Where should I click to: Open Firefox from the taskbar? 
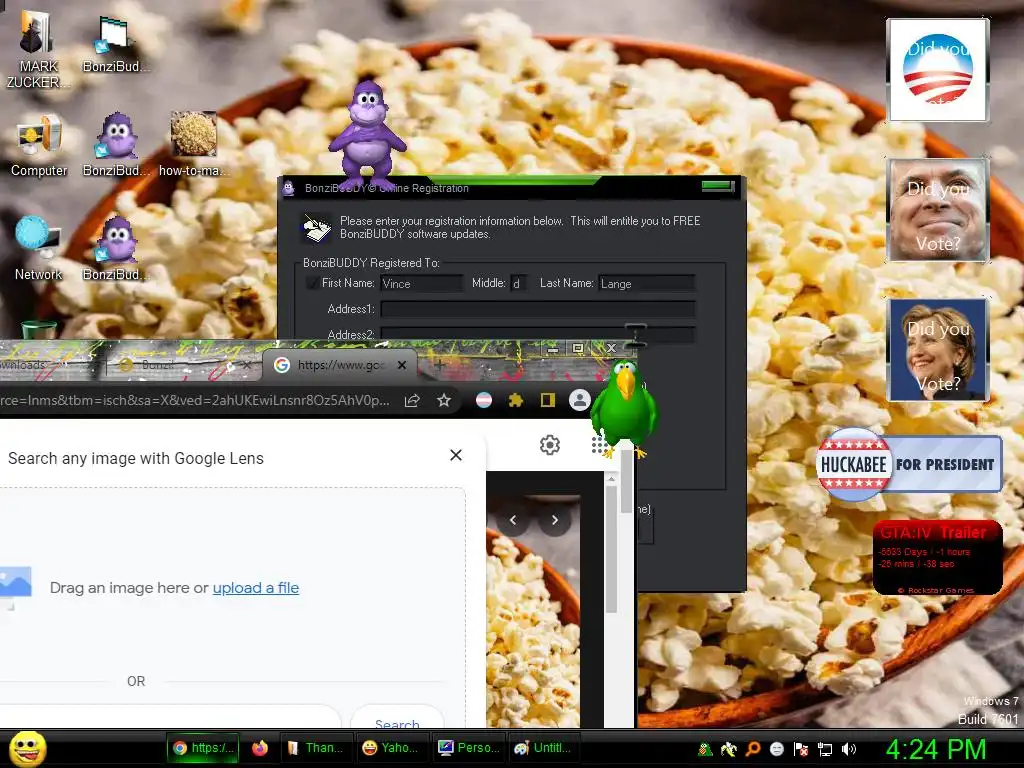click(x=260, y=748)
